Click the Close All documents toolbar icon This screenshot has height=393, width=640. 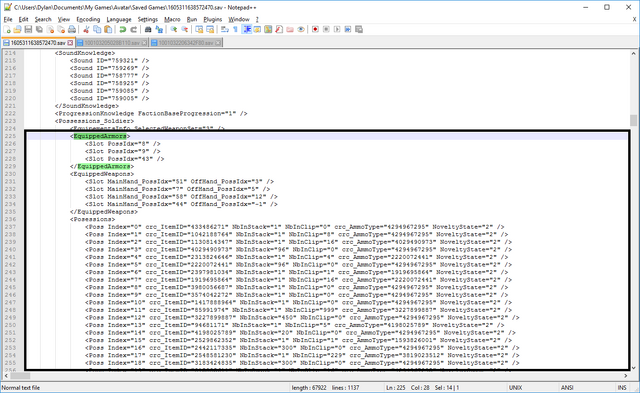click(61, 29)
